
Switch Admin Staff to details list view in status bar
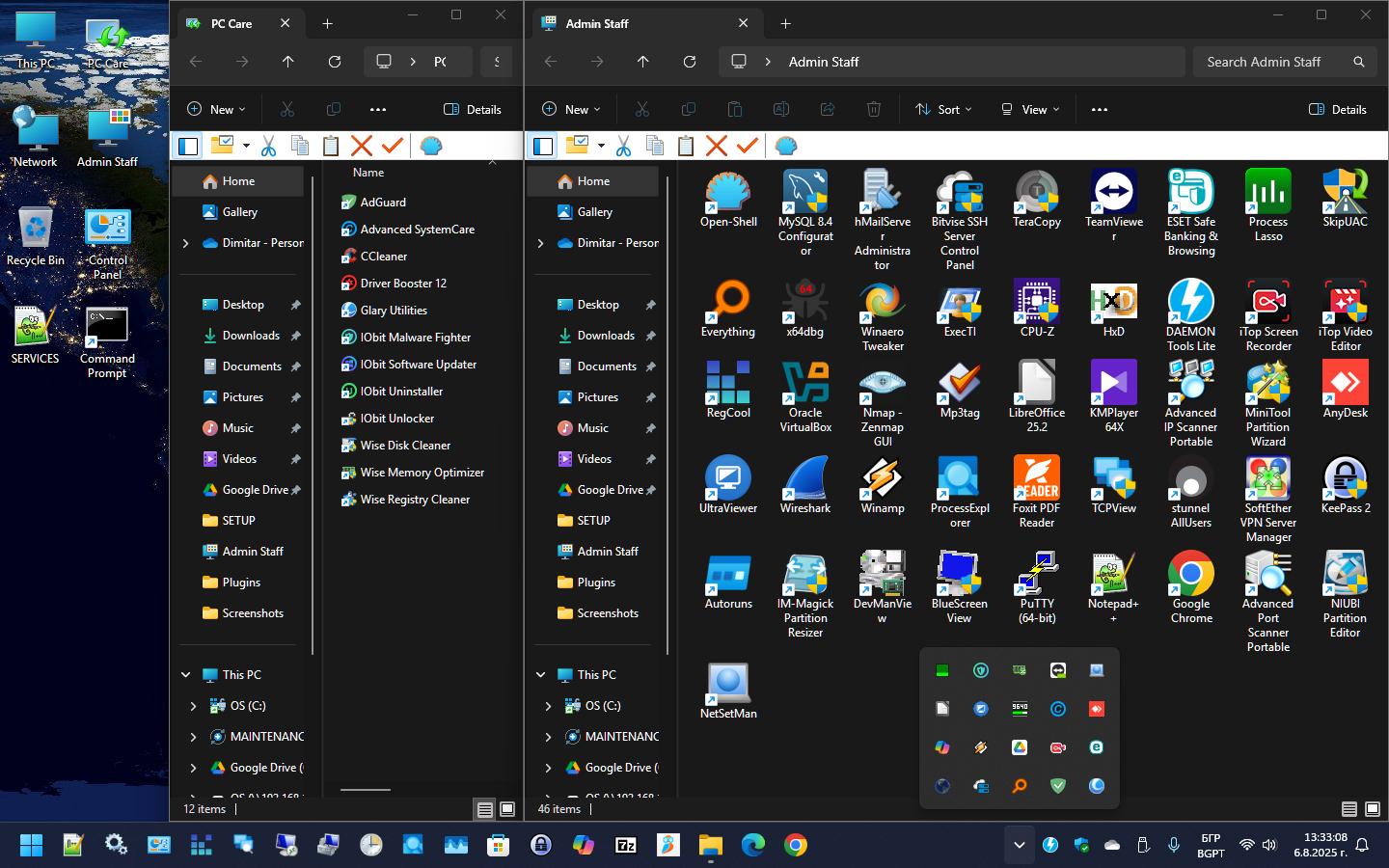click(x=1348, y=809)
